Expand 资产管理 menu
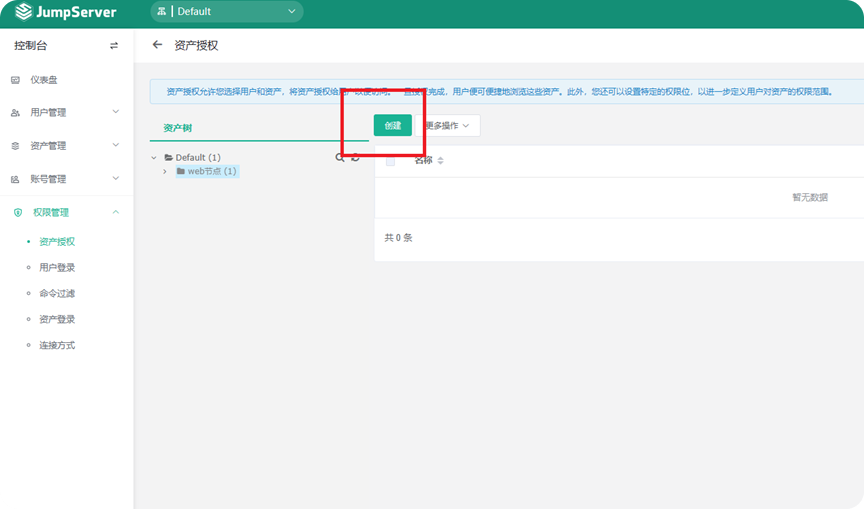Viewport: 864px width, 509px height. 66,145
